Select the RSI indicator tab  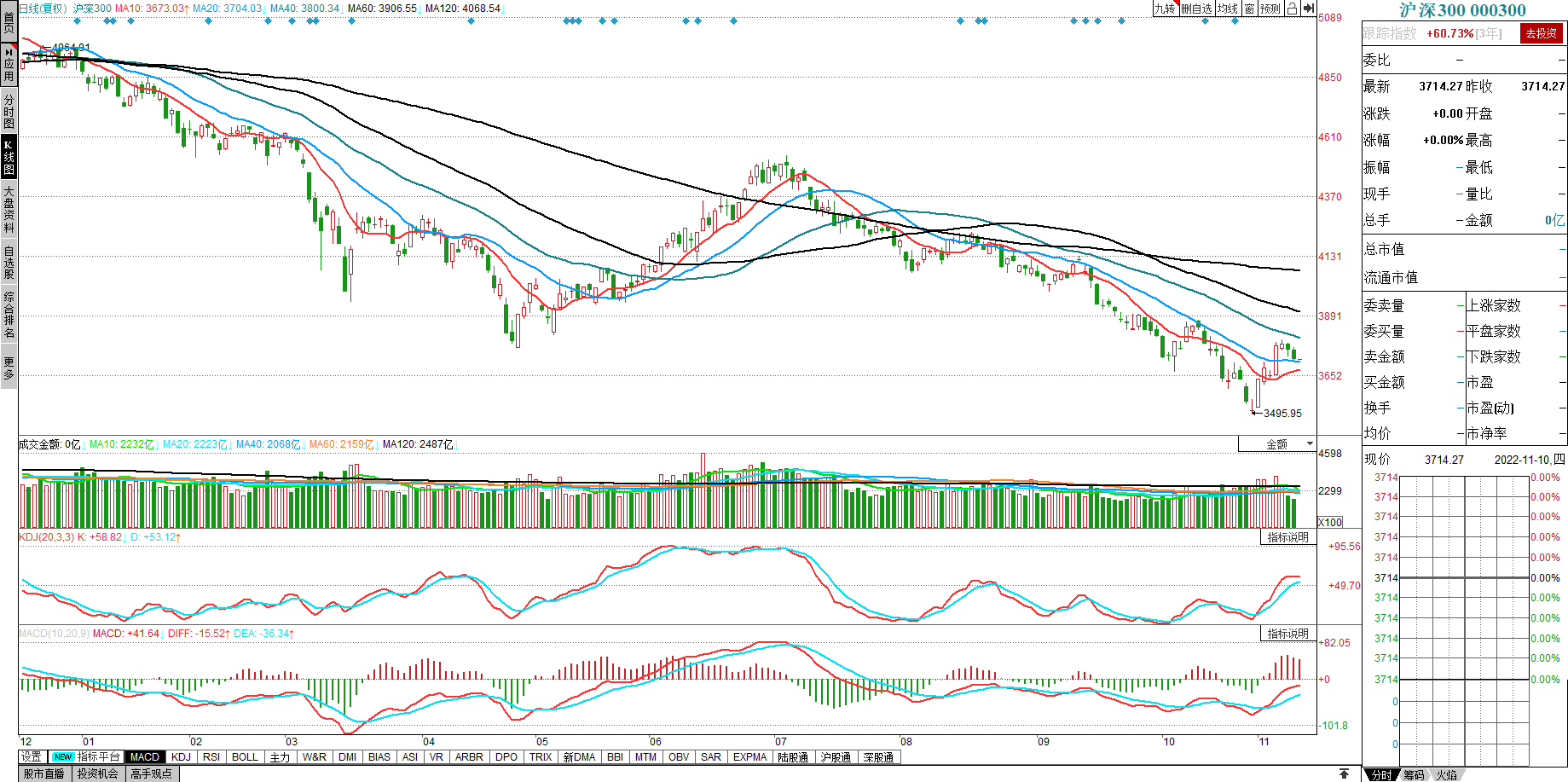tap(211, 757)
